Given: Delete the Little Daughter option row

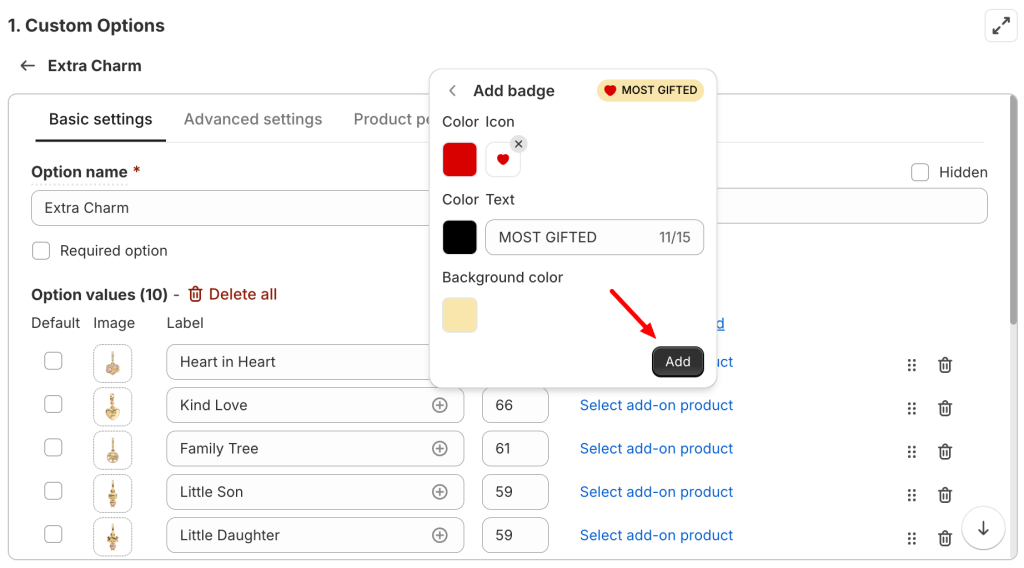Looking at the screenshot, I should (x=944, y=538).
